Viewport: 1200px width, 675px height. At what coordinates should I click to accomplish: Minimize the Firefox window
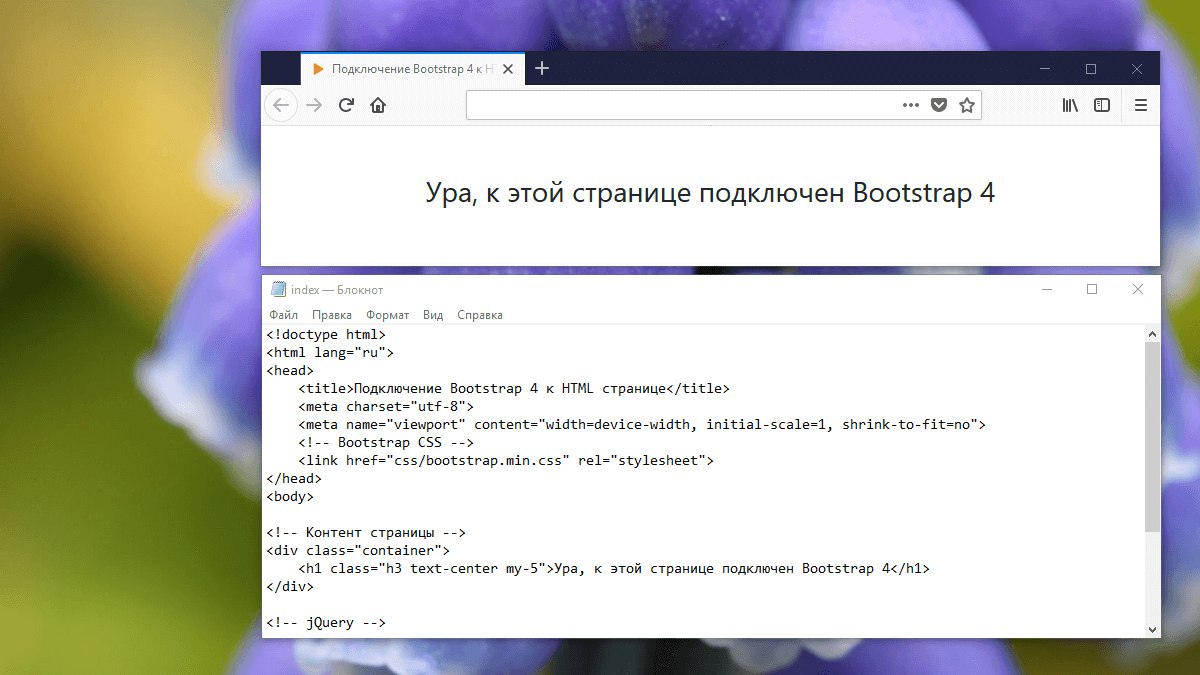click(x=1045, y=69)
